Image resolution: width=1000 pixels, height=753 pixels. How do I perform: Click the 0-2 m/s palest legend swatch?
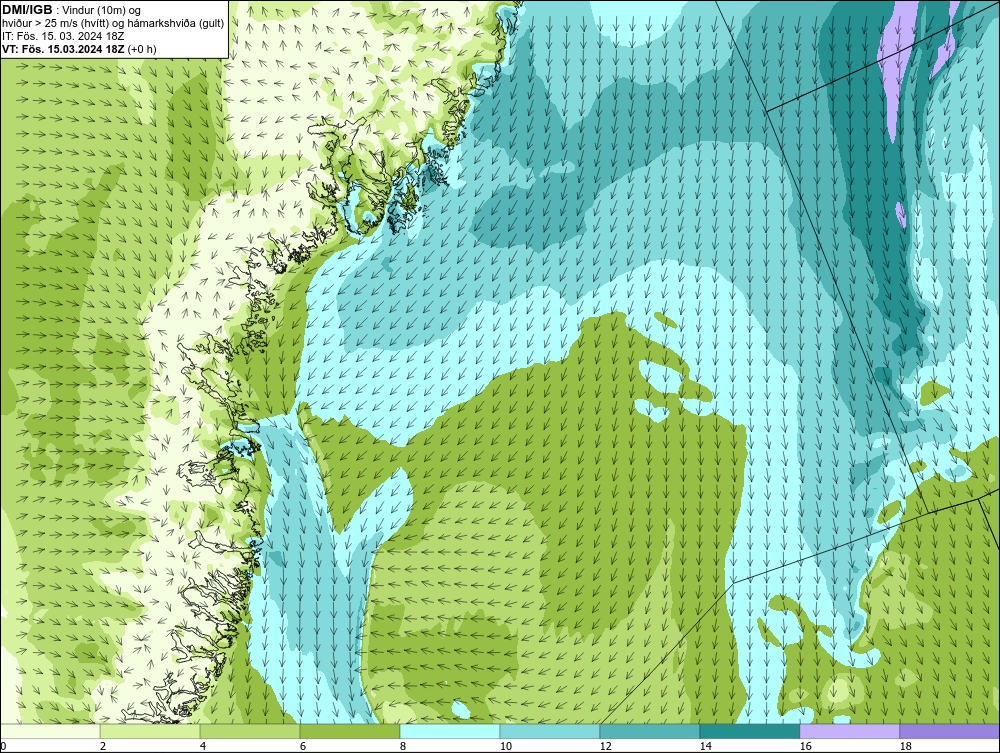coord(50,731)
